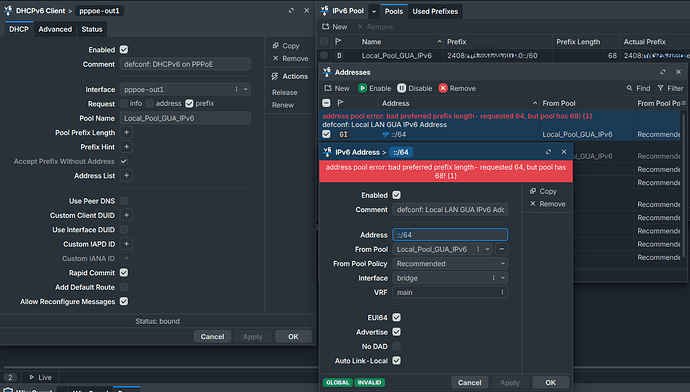Click Release action in DHCPv6 Client
The image size is (690, 392).
[285, 92]
